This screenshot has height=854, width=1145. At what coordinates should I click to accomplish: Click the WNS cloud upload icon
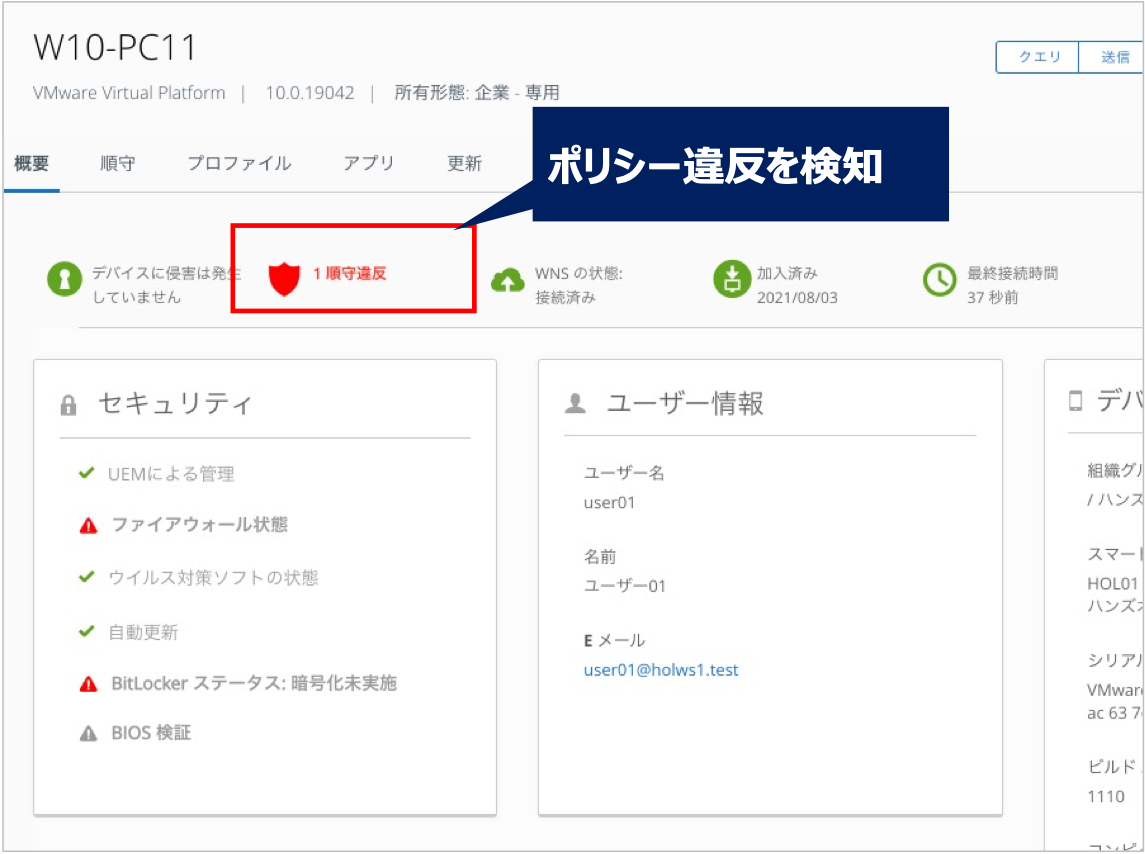coord(508,280)
